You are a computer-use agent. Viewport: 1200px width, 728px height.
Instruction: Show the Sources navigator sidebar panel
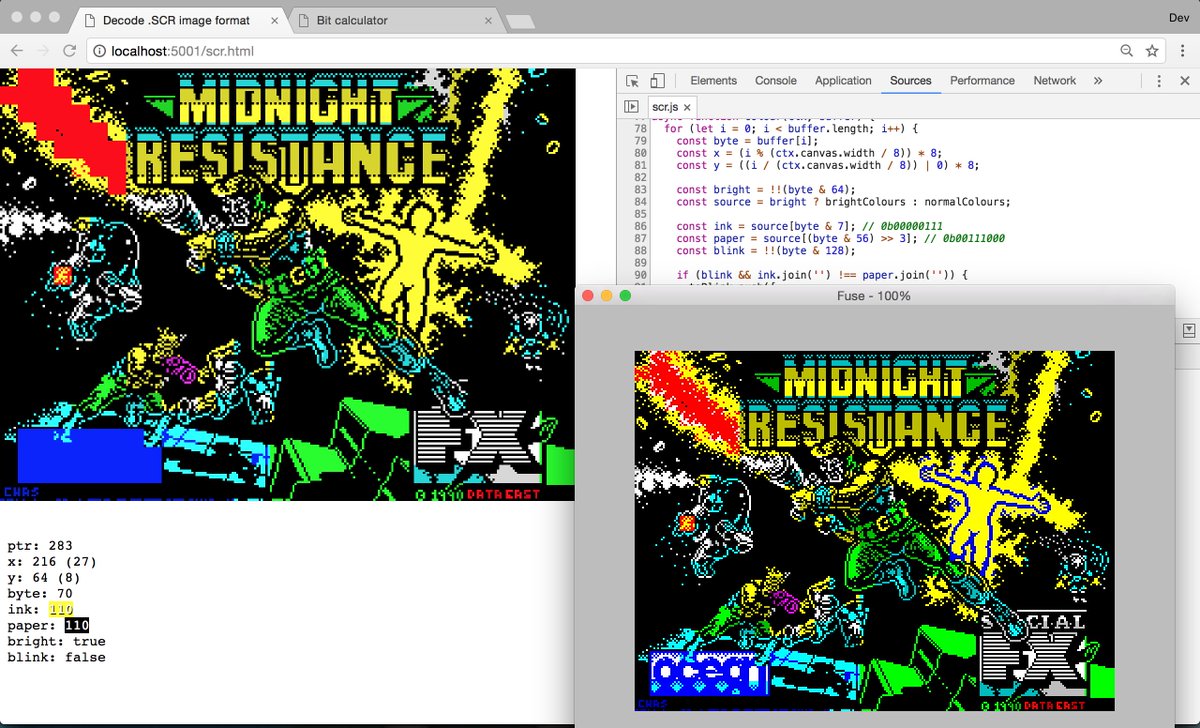coord(630,106)
